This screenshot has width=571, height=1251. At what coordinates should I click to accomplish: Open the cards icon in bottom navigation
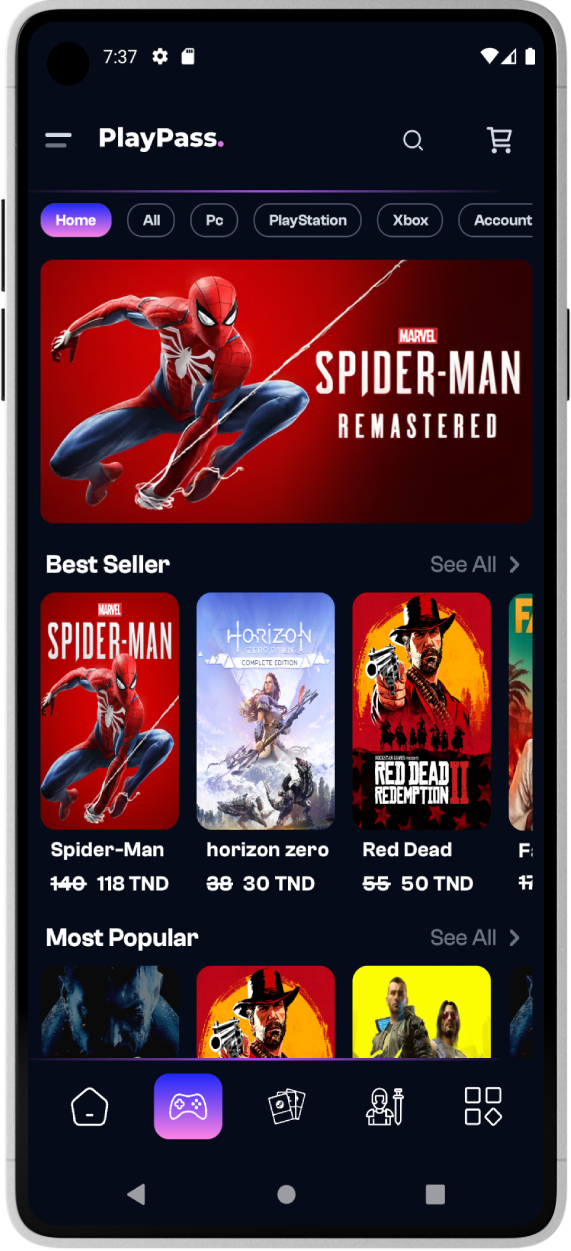pos(286,1107)
